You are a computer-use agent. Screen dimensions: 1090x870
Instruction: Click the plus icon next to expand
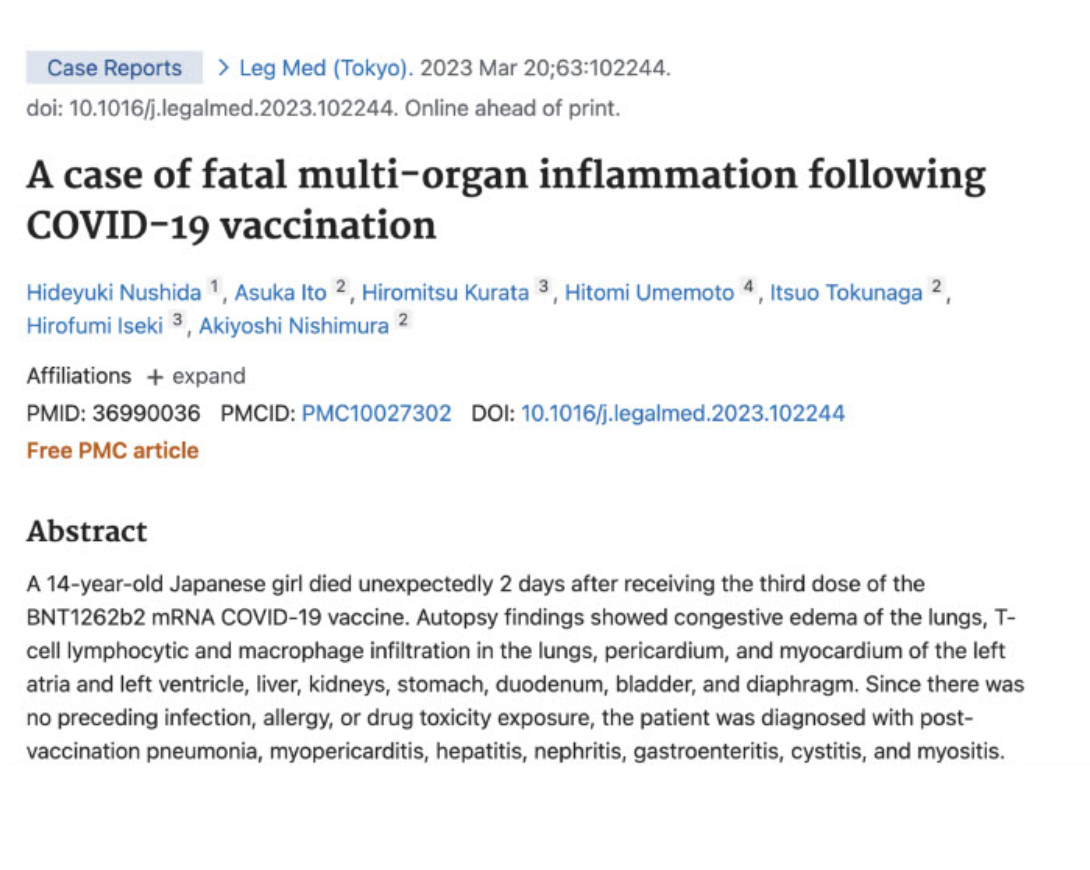pos(155,377)
